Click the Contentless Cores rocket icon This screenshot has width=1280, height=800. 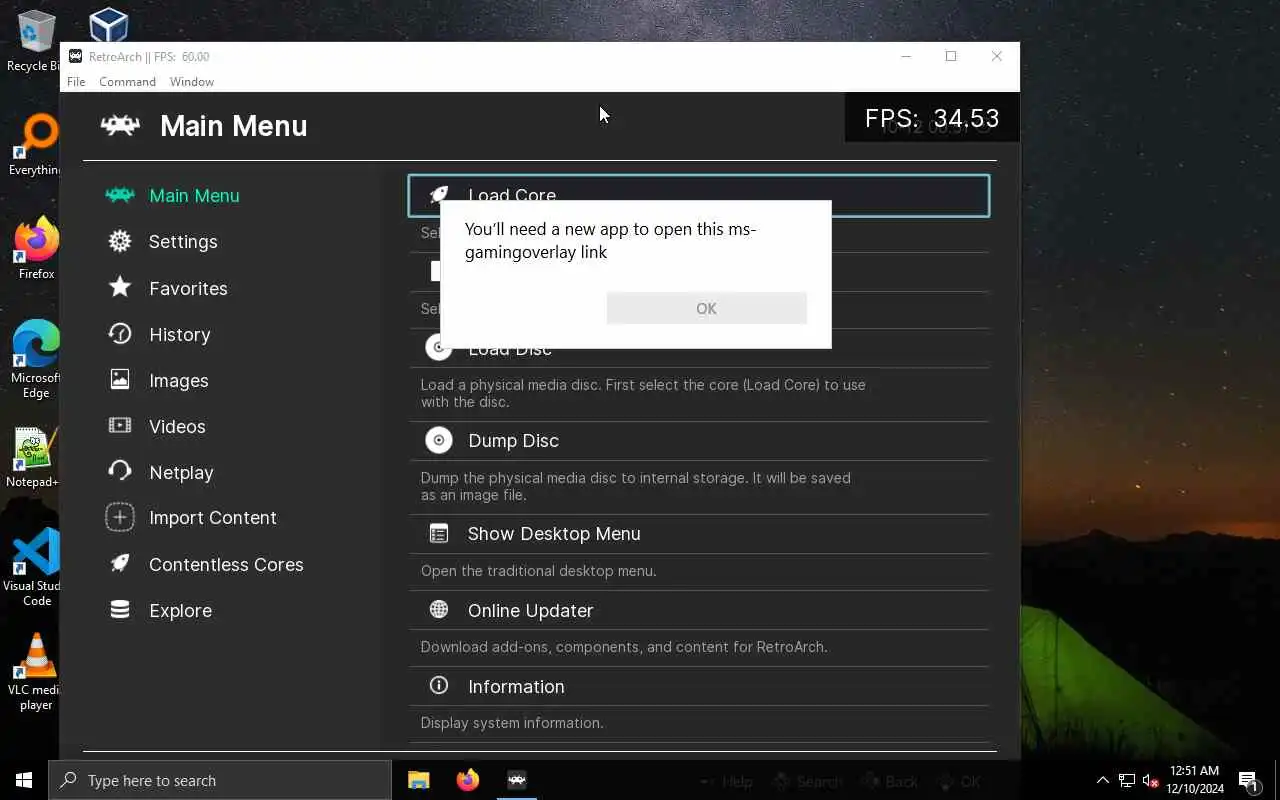(120, 564)
